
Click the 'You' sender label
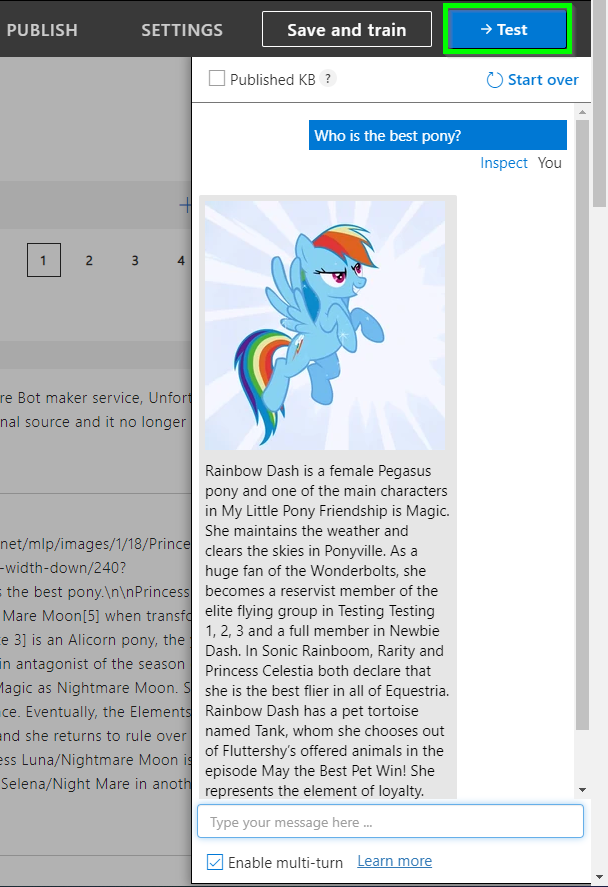coord(550,163)
